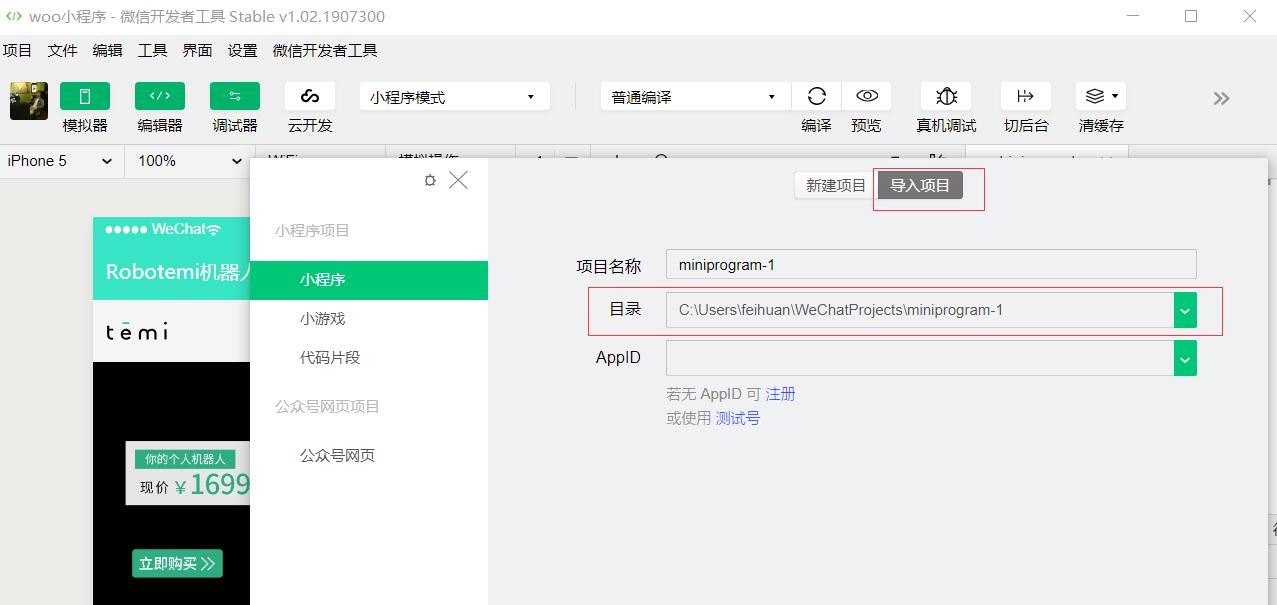The height and width of the screenshot is (605, 1277).
Task: Expand the toolbar overflow double-chevron
Action: pos(1221,98)
